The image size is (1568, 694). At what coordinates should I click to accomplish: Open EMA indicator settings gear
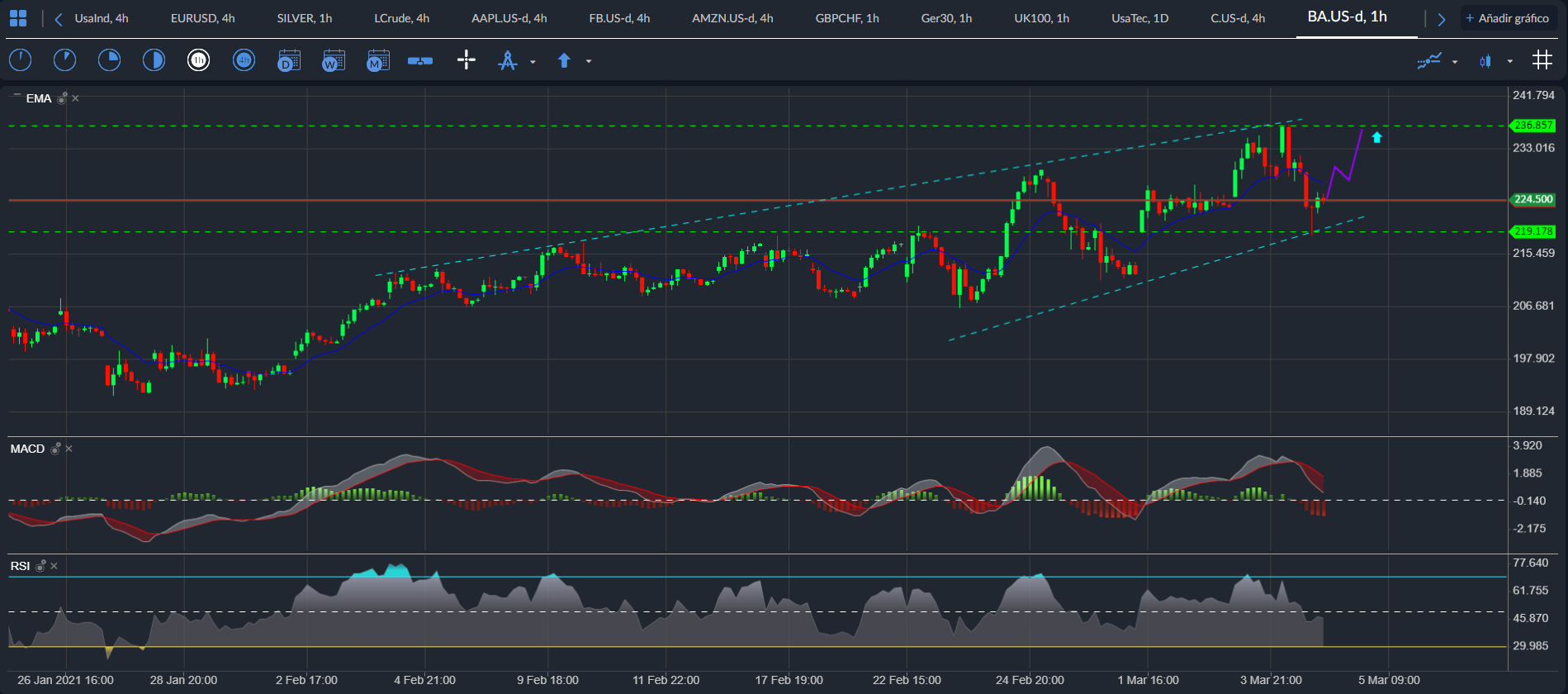pos(62,98)
